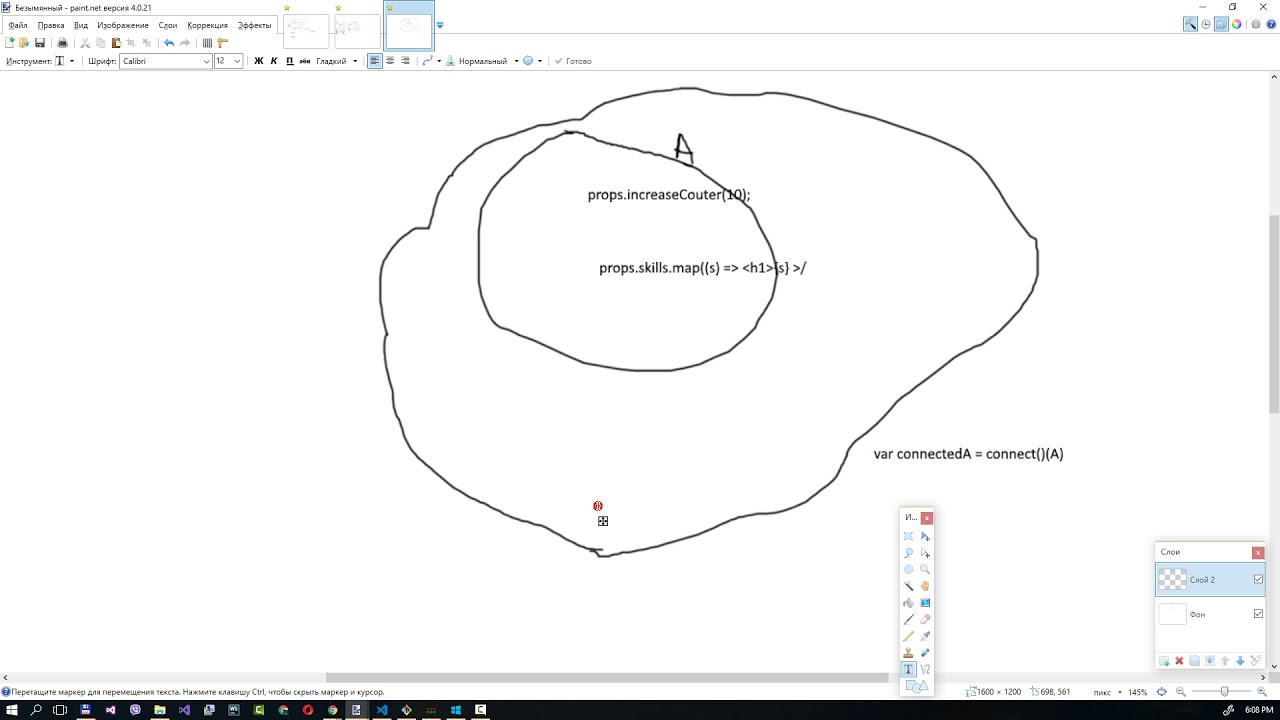Open the Коррекция menu
The height and width of the screenshot is (720, 1280).
(x=208, y=25)
